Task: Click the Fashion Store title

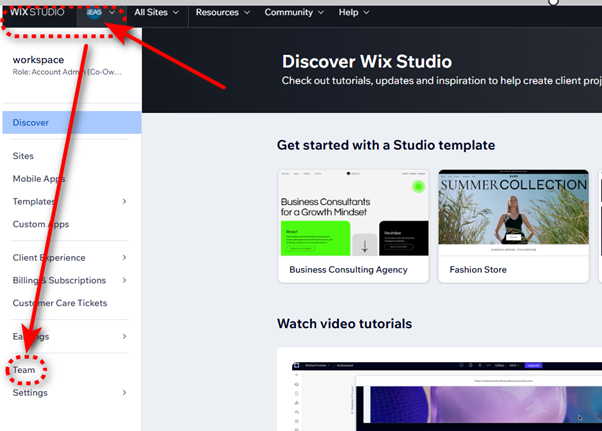Action: point(478,270)
